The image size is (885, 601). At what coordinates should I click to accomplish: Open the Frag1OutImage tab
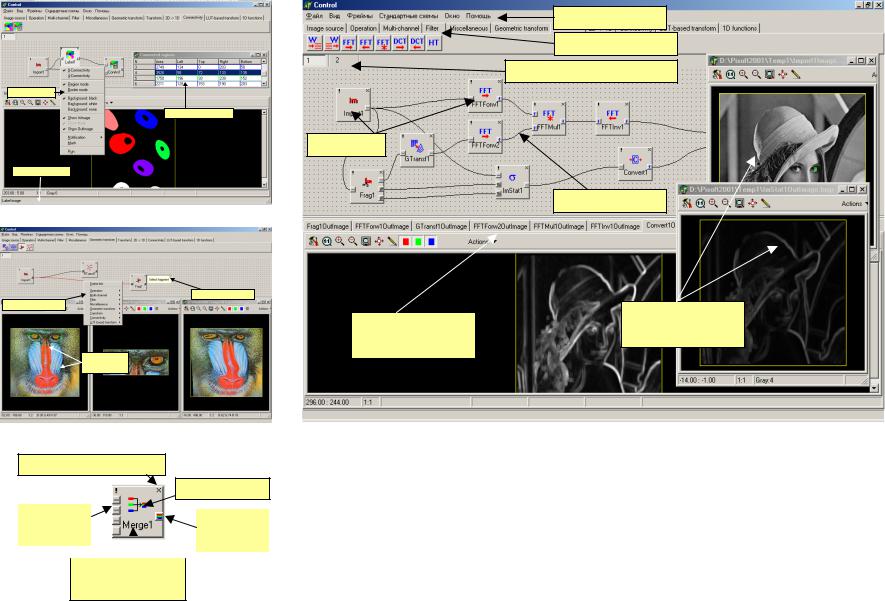click(327, 226)
